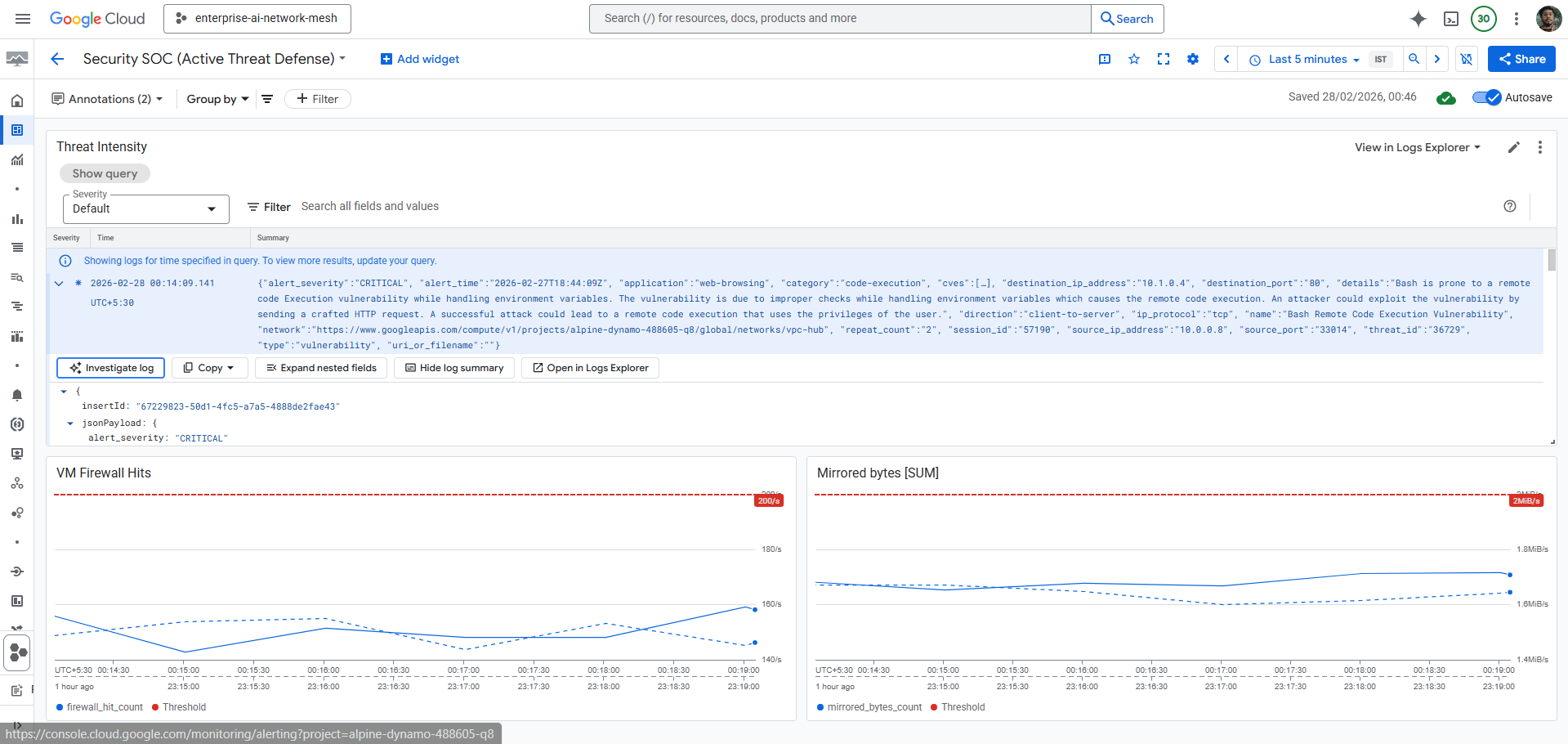The width and height of the screenshot is (1568, 744).
Task: Click Expand nested fields button
Action: [321, 368]
